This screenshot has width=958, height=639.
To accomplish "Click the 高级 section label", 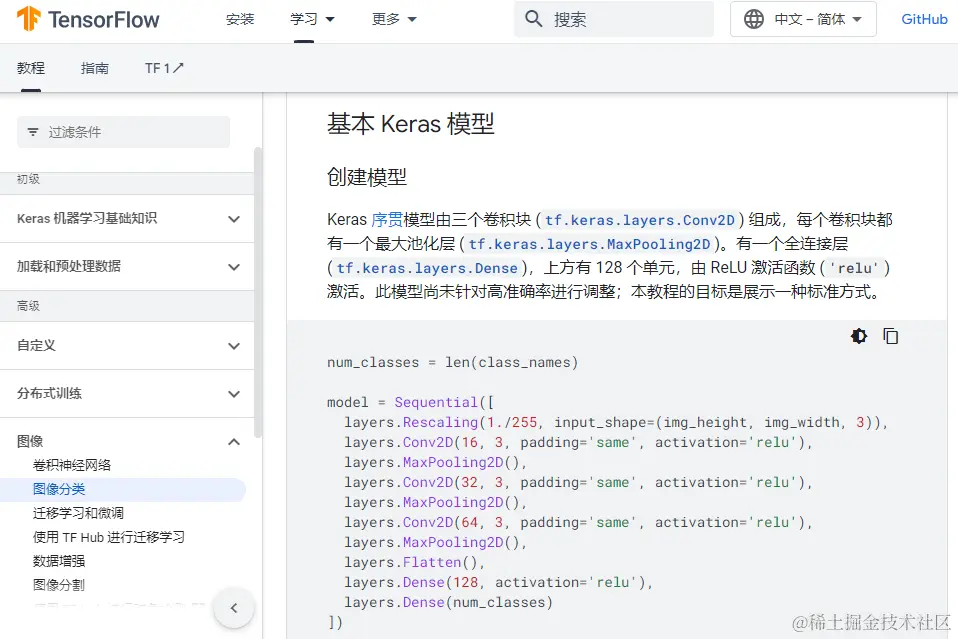I will click(28, 306).
